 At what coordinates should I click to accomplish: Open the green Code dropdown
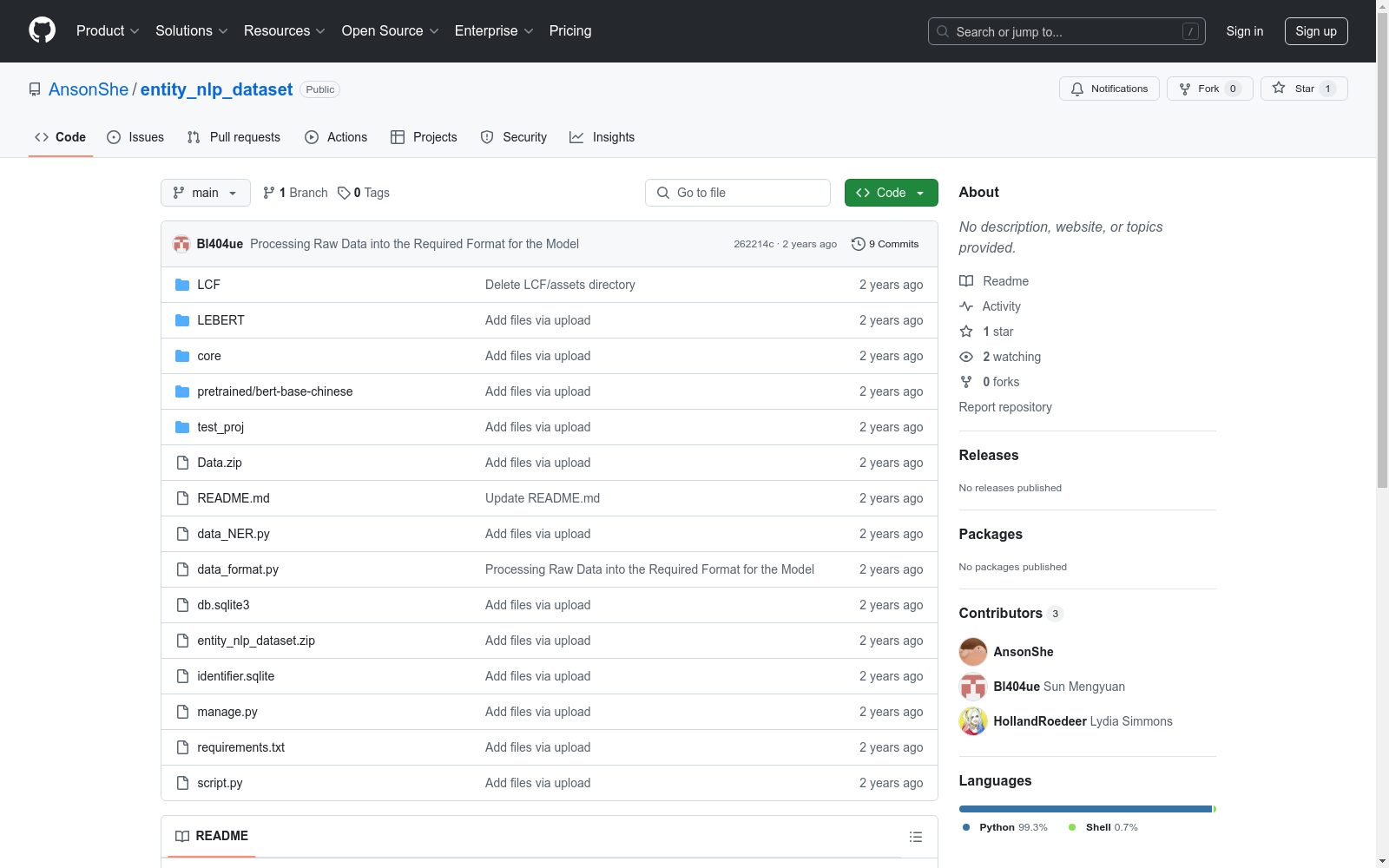click(x=891, y=193)
